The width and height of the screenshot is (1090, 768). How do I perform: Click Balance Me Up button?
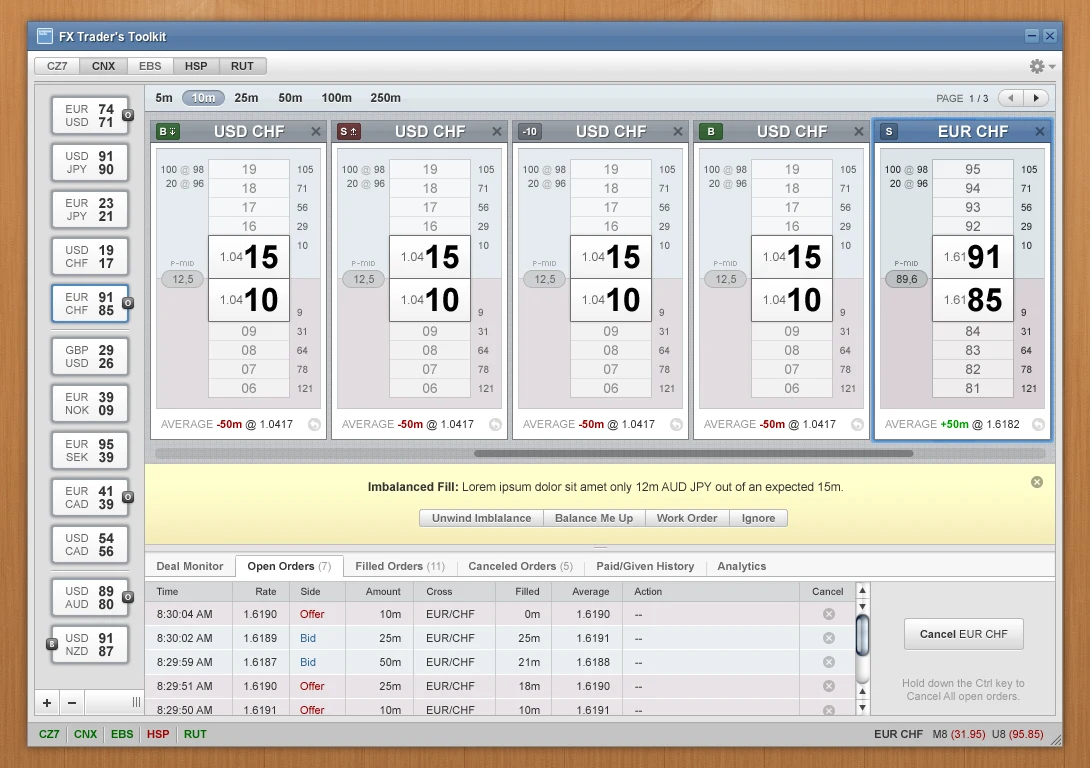point(594,518)
